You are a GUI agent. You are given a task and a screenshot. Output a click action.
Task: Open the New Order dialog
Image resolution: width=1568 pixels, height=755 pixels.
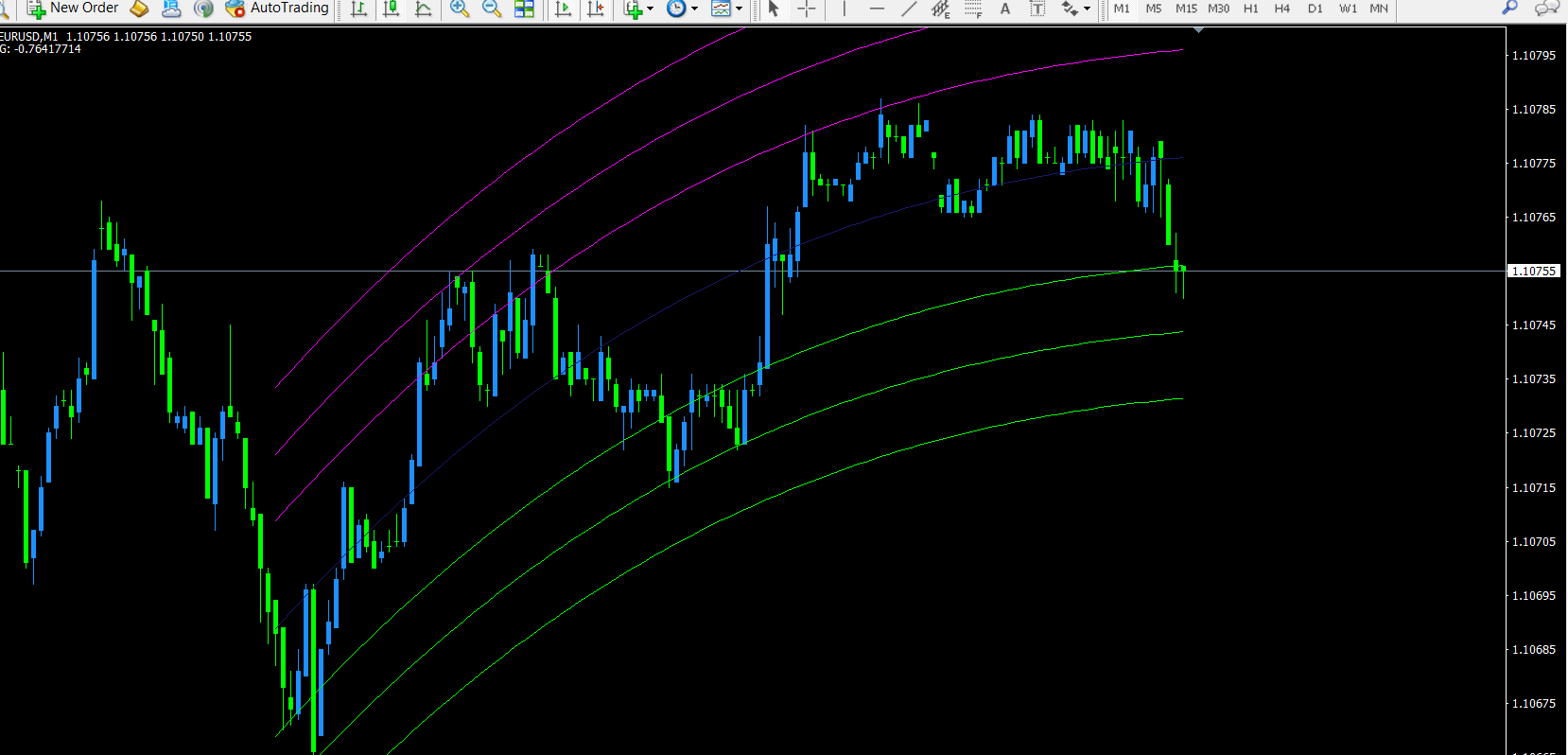click(73, 9)
